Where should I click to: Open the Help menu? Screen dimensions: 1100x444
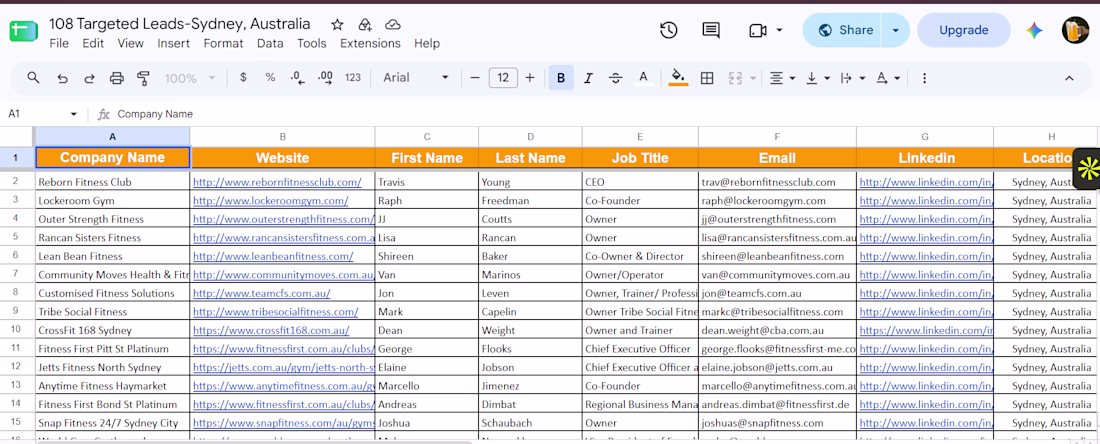click(427, 43)
